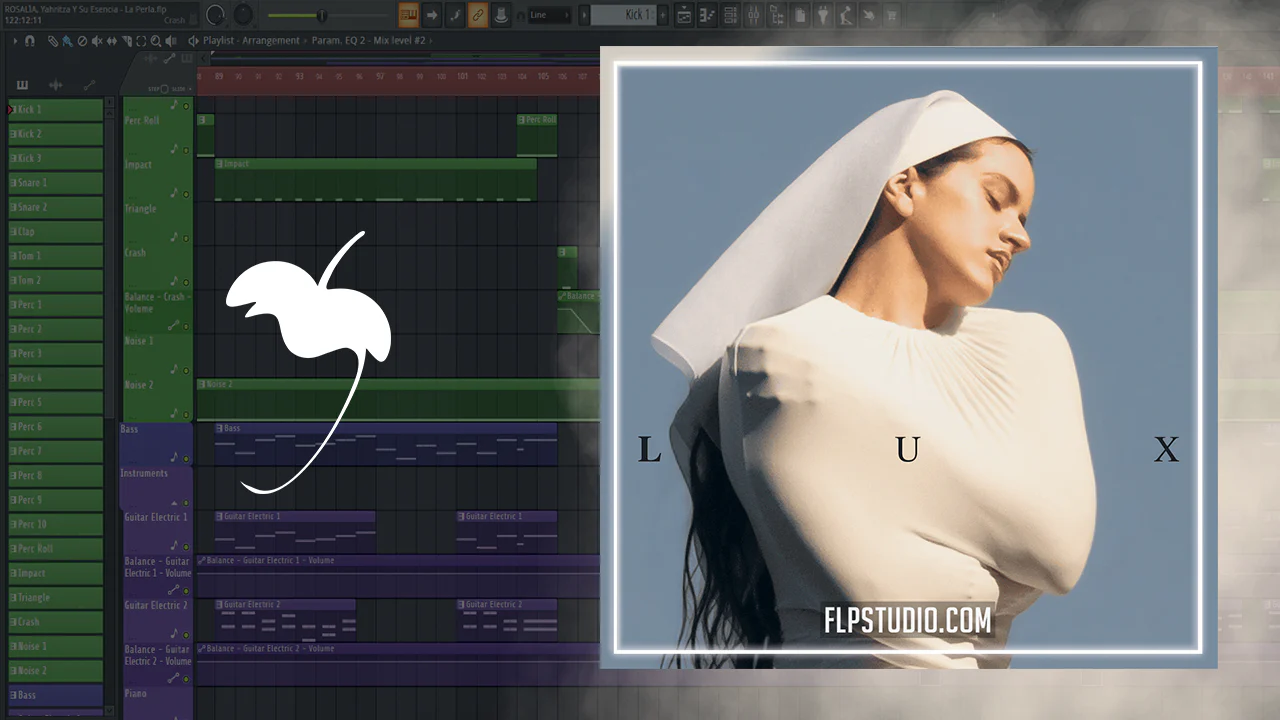Select the Select marquee tool
The height and width of the screenshot is (720, 1280).
(141, 41)
